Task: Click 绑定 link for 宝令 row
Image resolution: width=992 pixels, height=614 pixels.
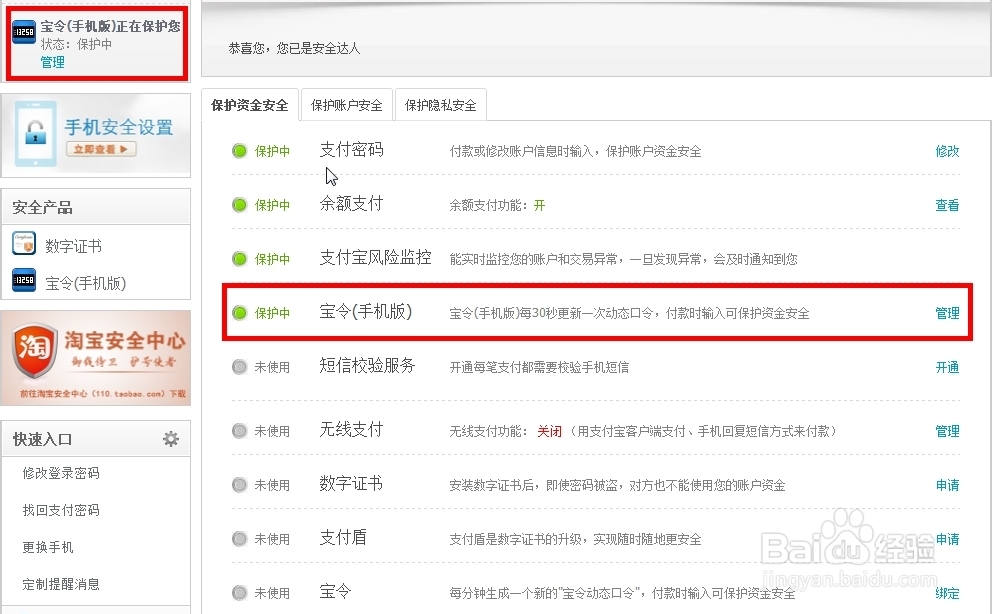Action: point(947,593)
